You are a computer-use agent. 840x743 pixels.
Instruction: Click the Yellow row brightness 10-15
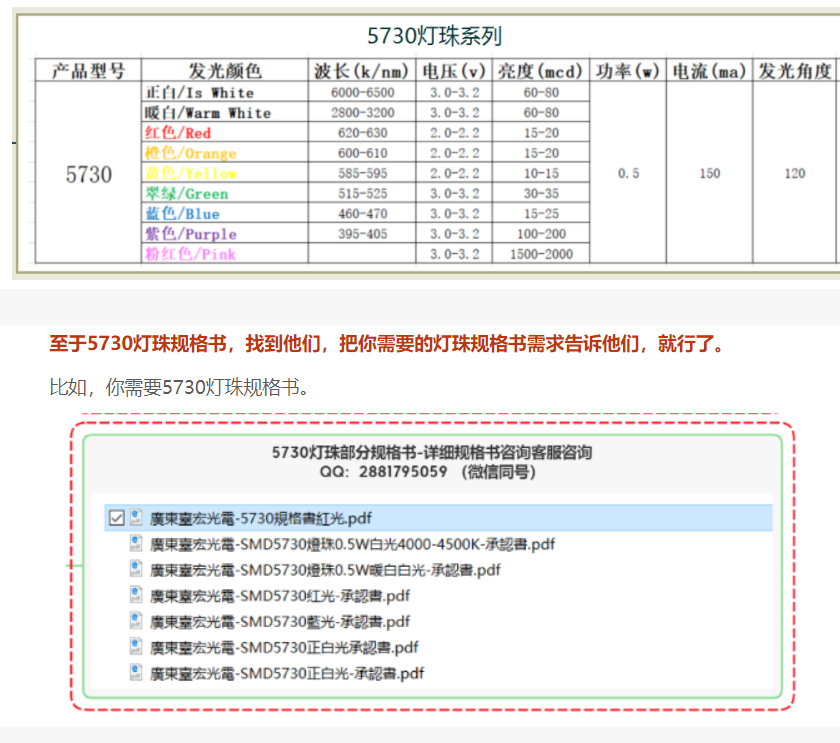541,173
